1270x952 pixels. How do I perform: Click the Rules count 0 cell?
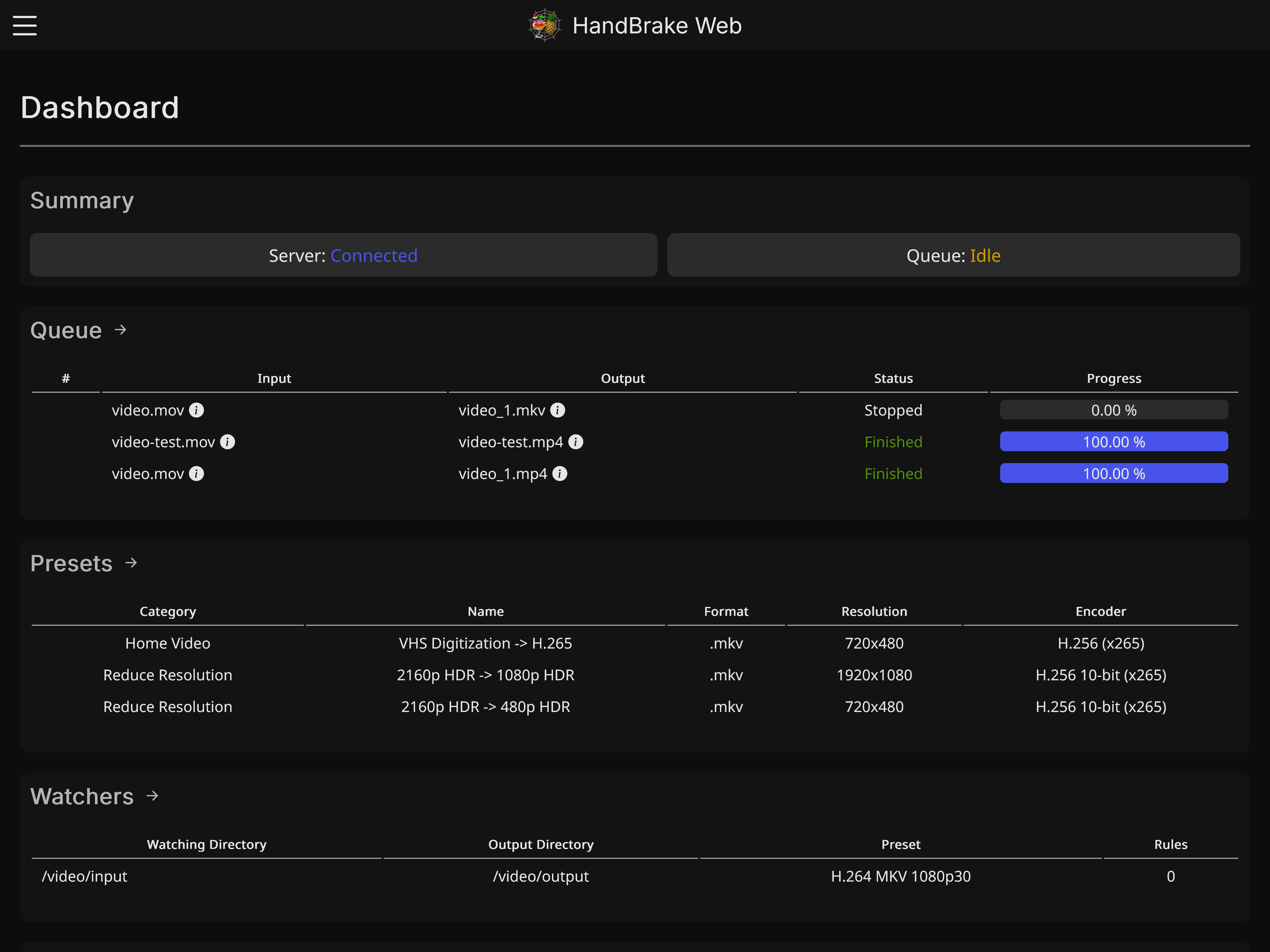point(1171,876)
